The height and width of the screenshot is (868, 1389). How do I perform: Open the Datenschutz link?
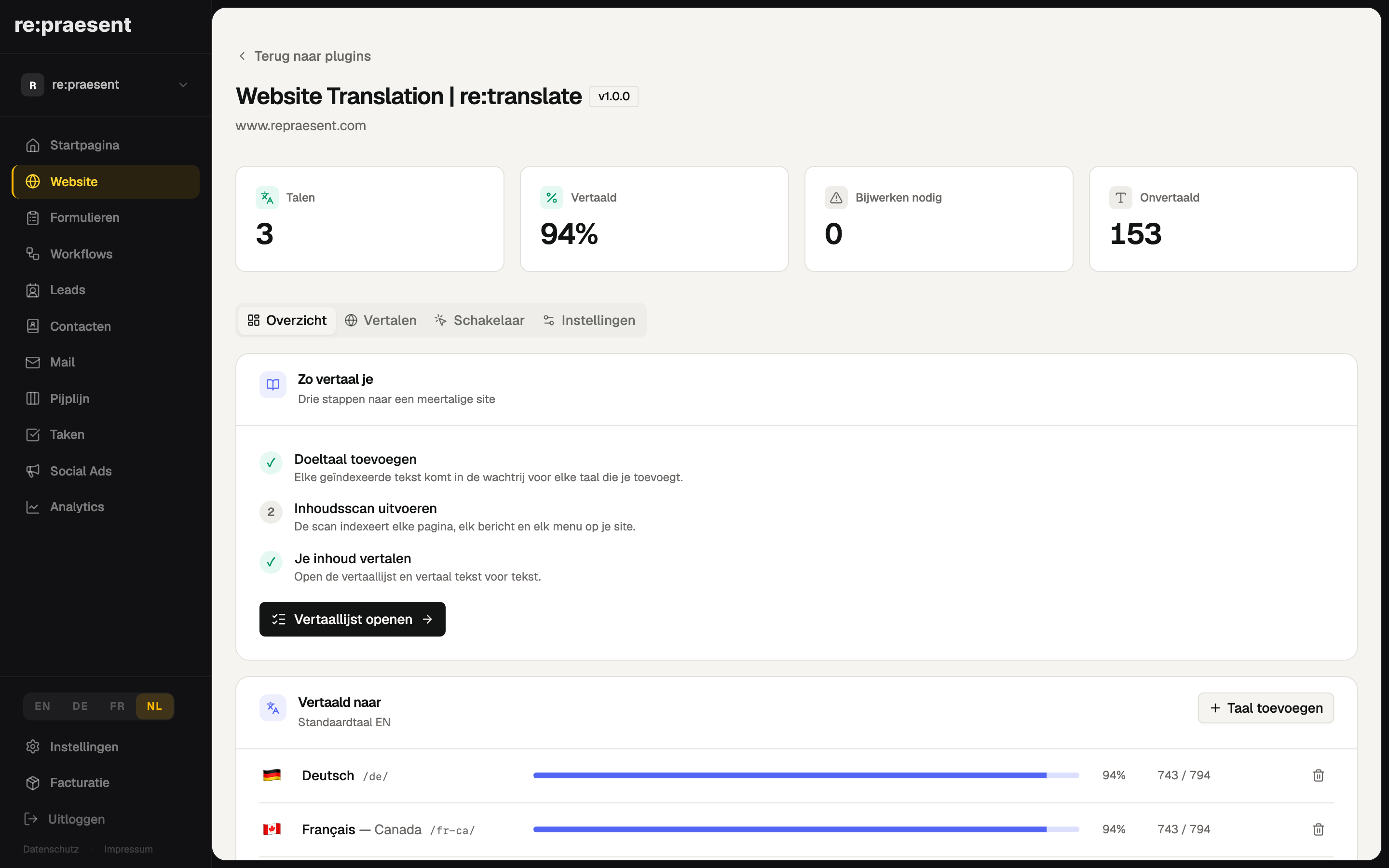tap(51, 849)
